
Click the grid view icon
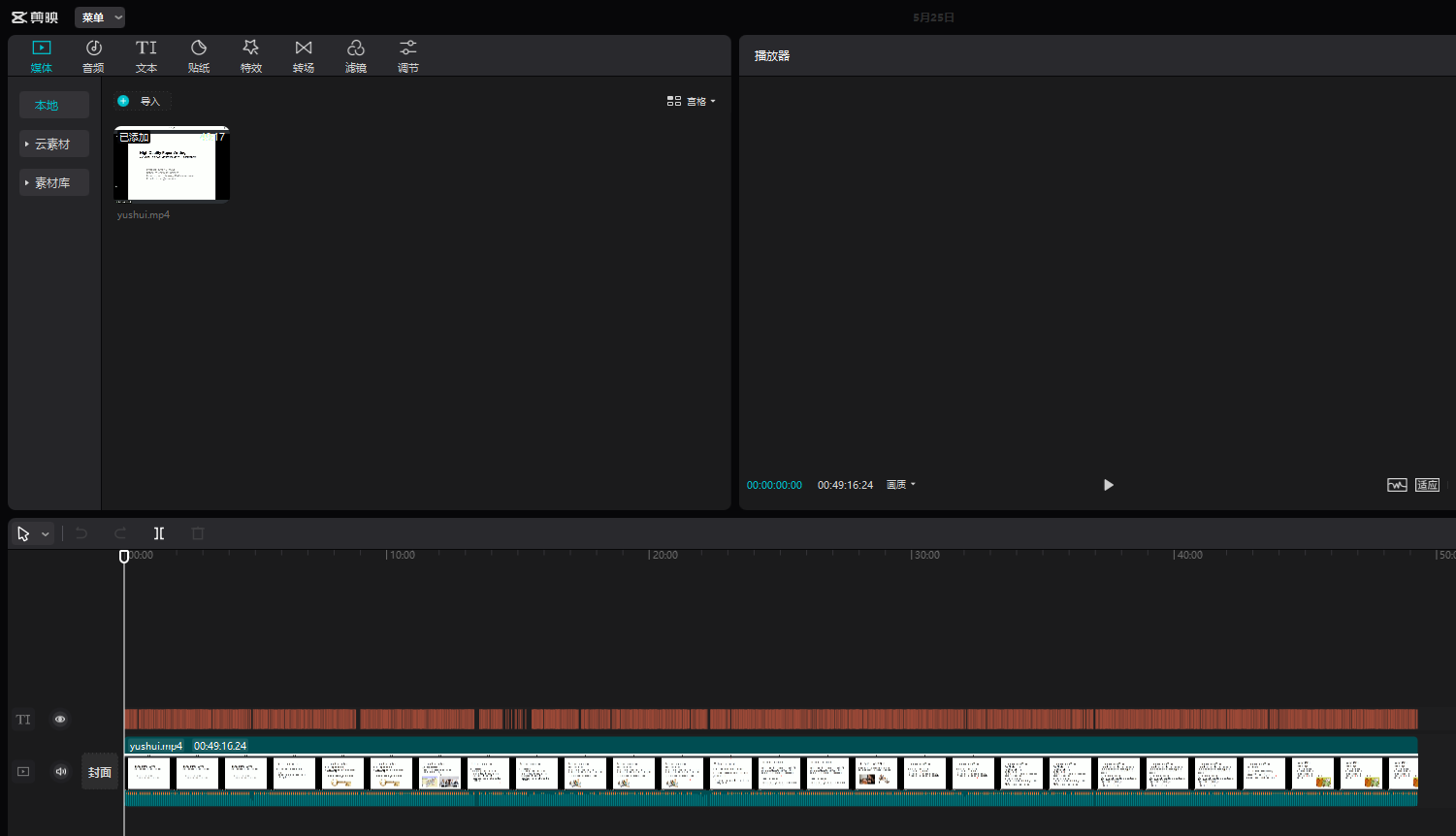(x=674, y=101)
